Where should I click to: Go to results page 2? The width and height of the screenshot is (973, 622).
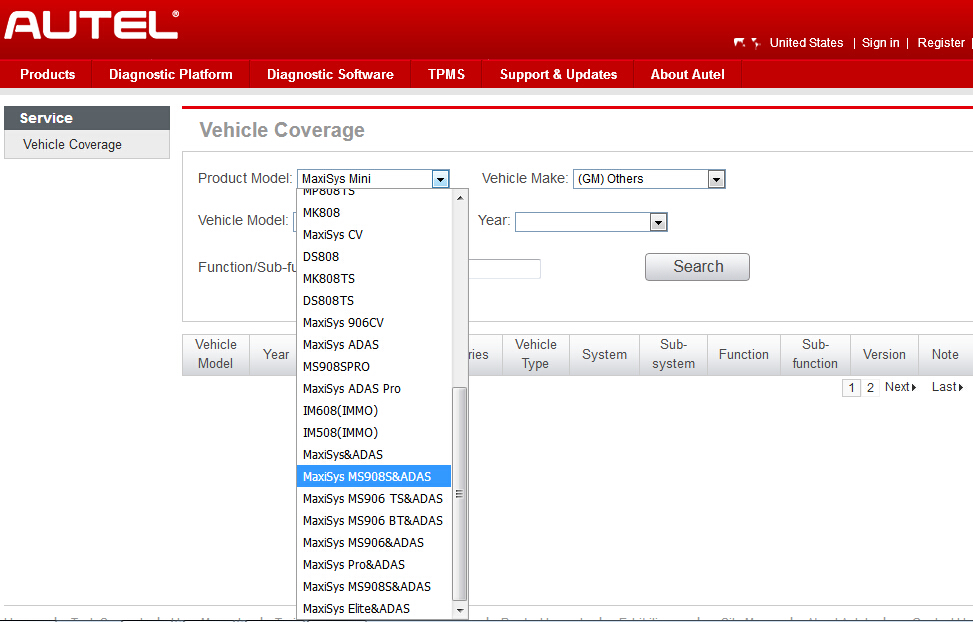(870, 387)
